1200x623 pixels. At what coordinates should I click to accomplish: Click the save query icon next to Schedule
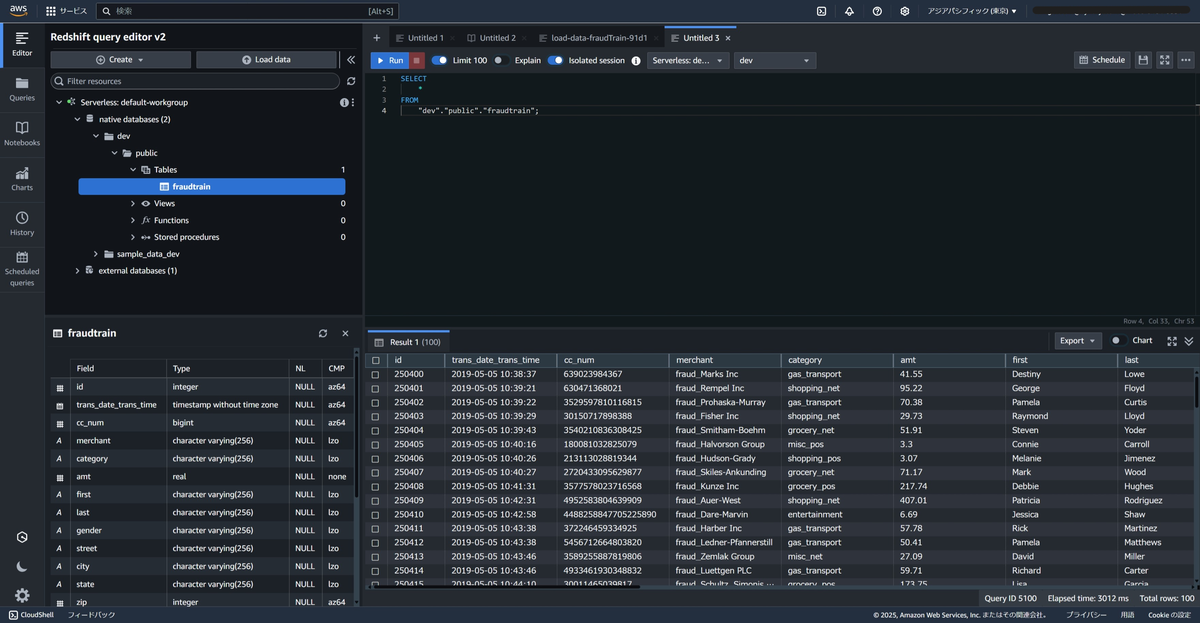tap(1143, 60)
